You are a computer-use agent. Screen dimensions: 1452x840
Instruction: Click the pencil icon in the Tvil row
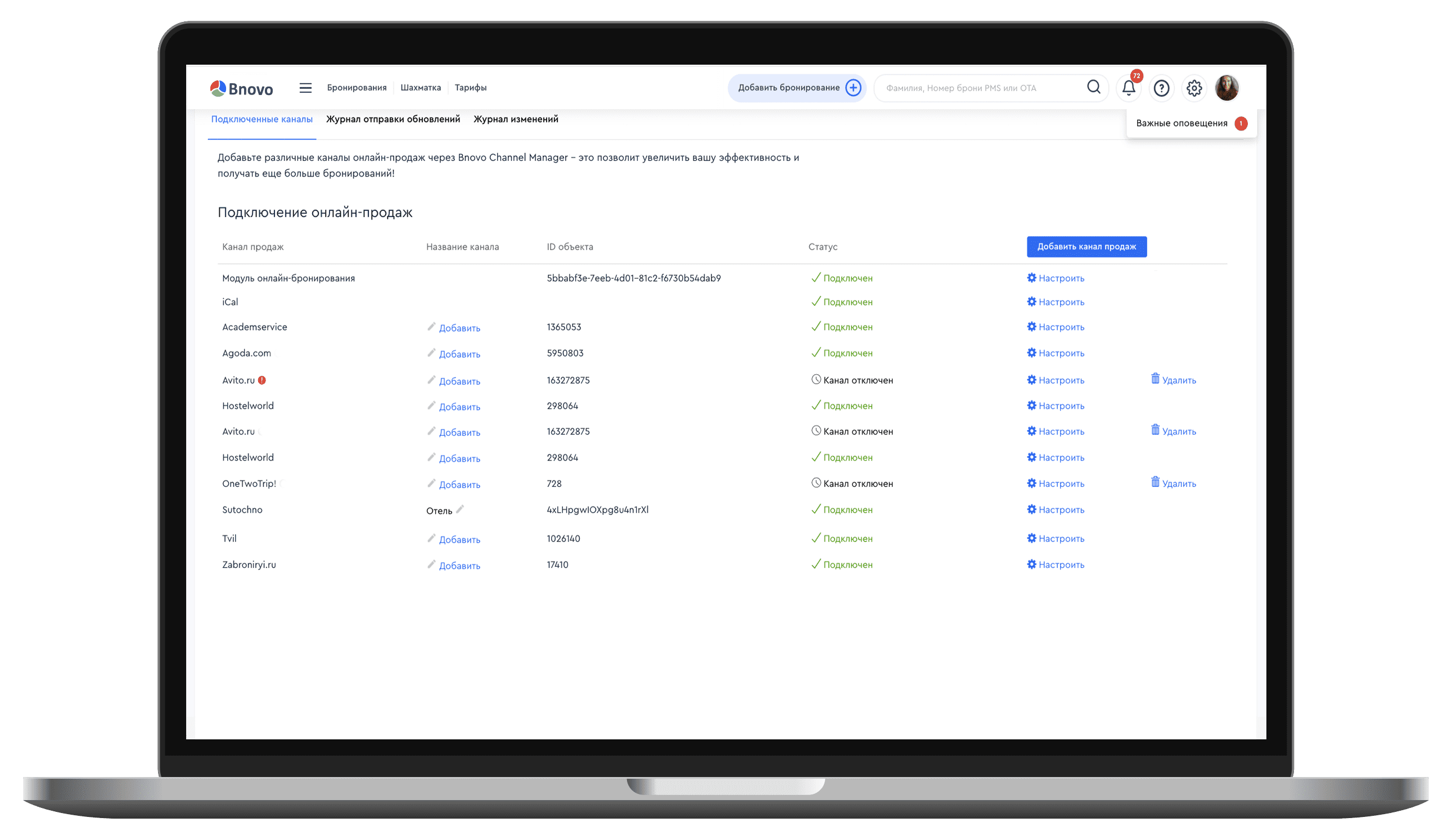click(x=431, y=538)
